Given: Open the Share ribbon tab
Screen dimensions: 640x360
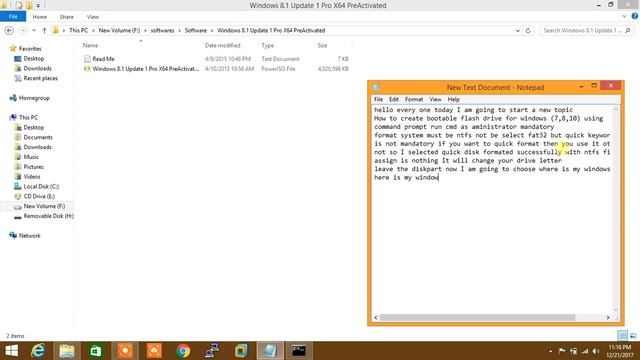Looking at the screenshot, I should click(67, 17).
